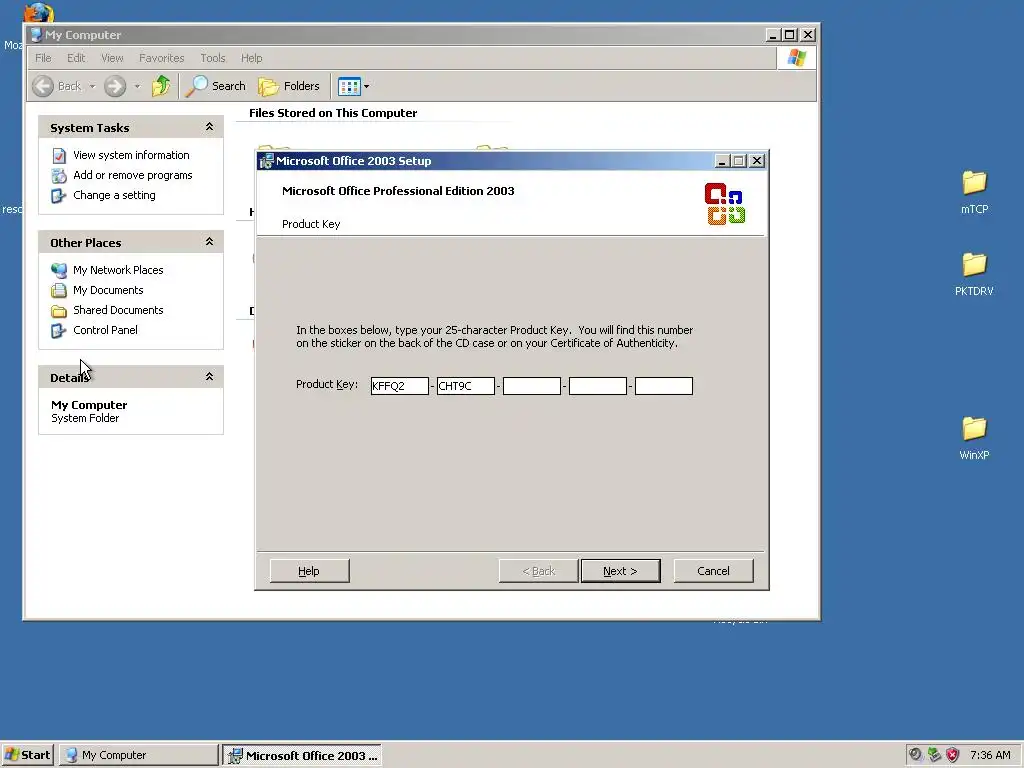
Task: Click the 7:36 AM clock
Action: (x=990, y=755)
